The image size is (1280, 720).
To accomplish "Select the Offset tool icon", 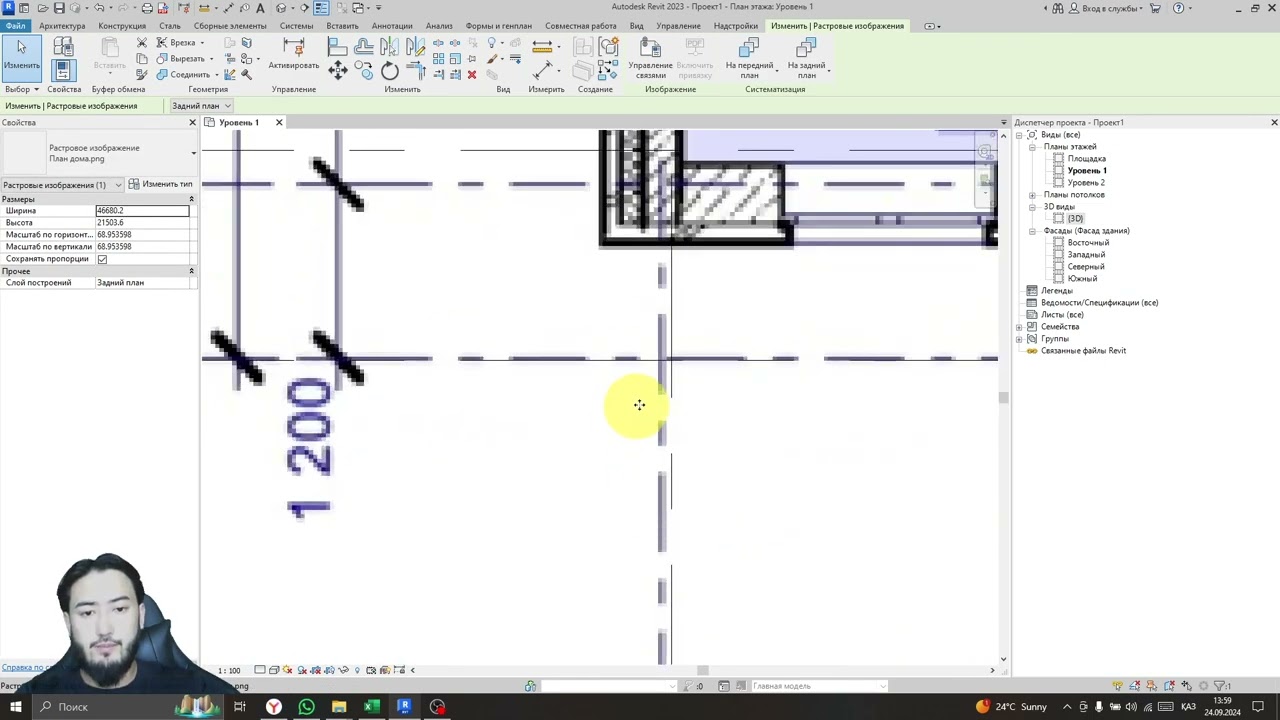I will pos(364,46).
